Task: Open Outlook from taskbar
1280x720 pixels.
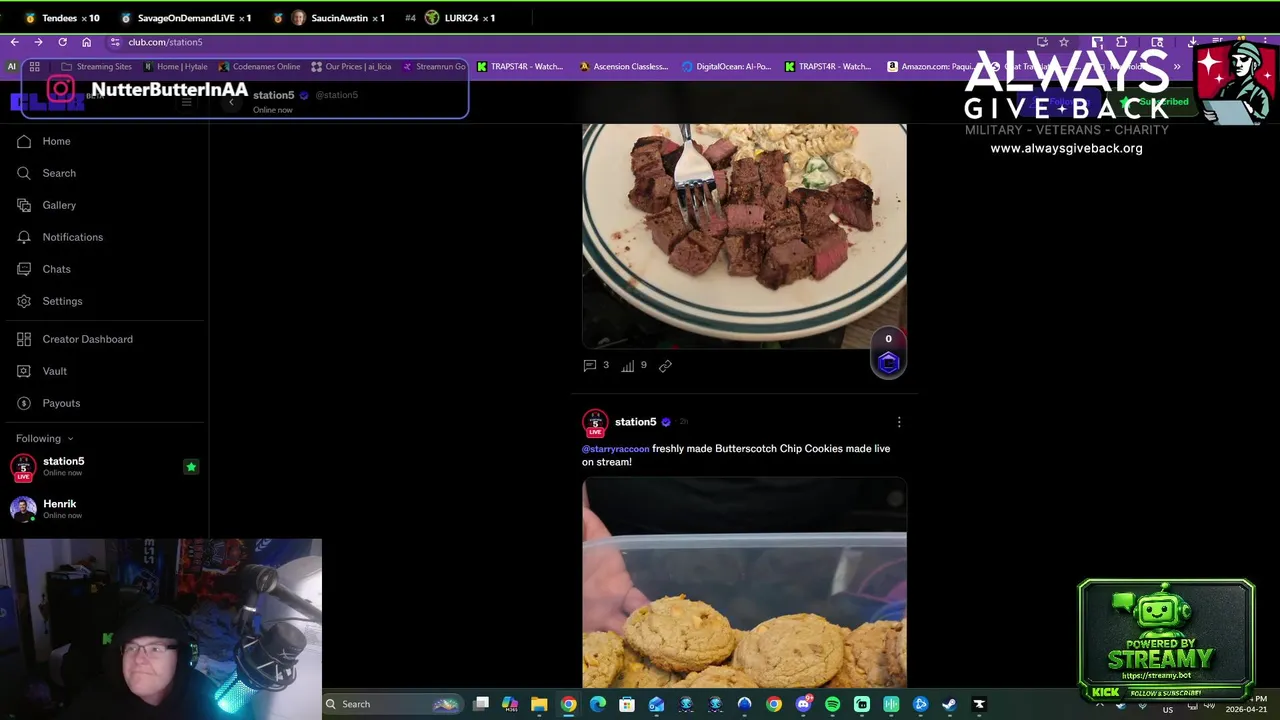Action: 656,704
